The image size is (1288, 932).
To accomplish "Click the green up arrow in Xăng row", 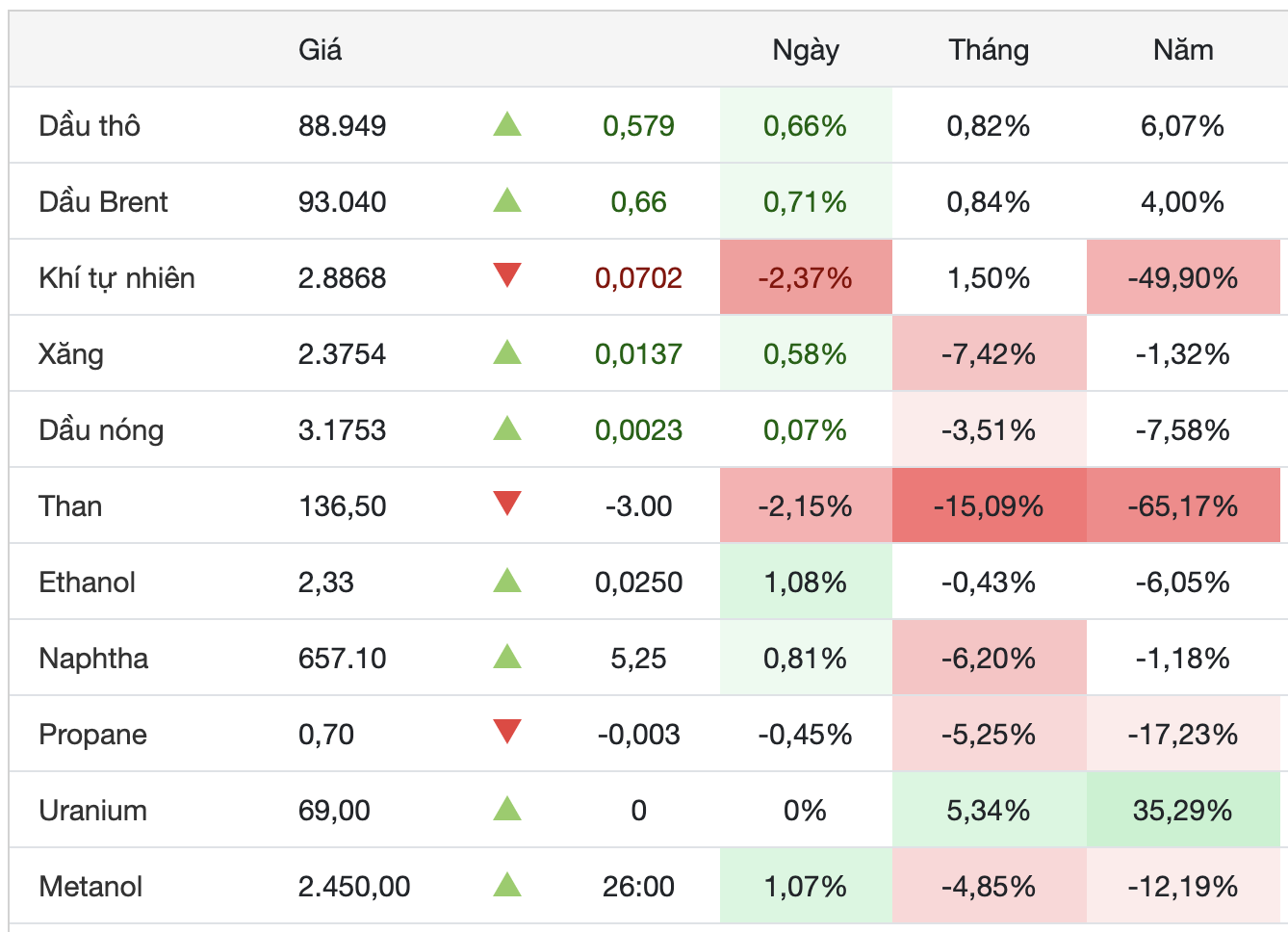I will tap(507, 351).
